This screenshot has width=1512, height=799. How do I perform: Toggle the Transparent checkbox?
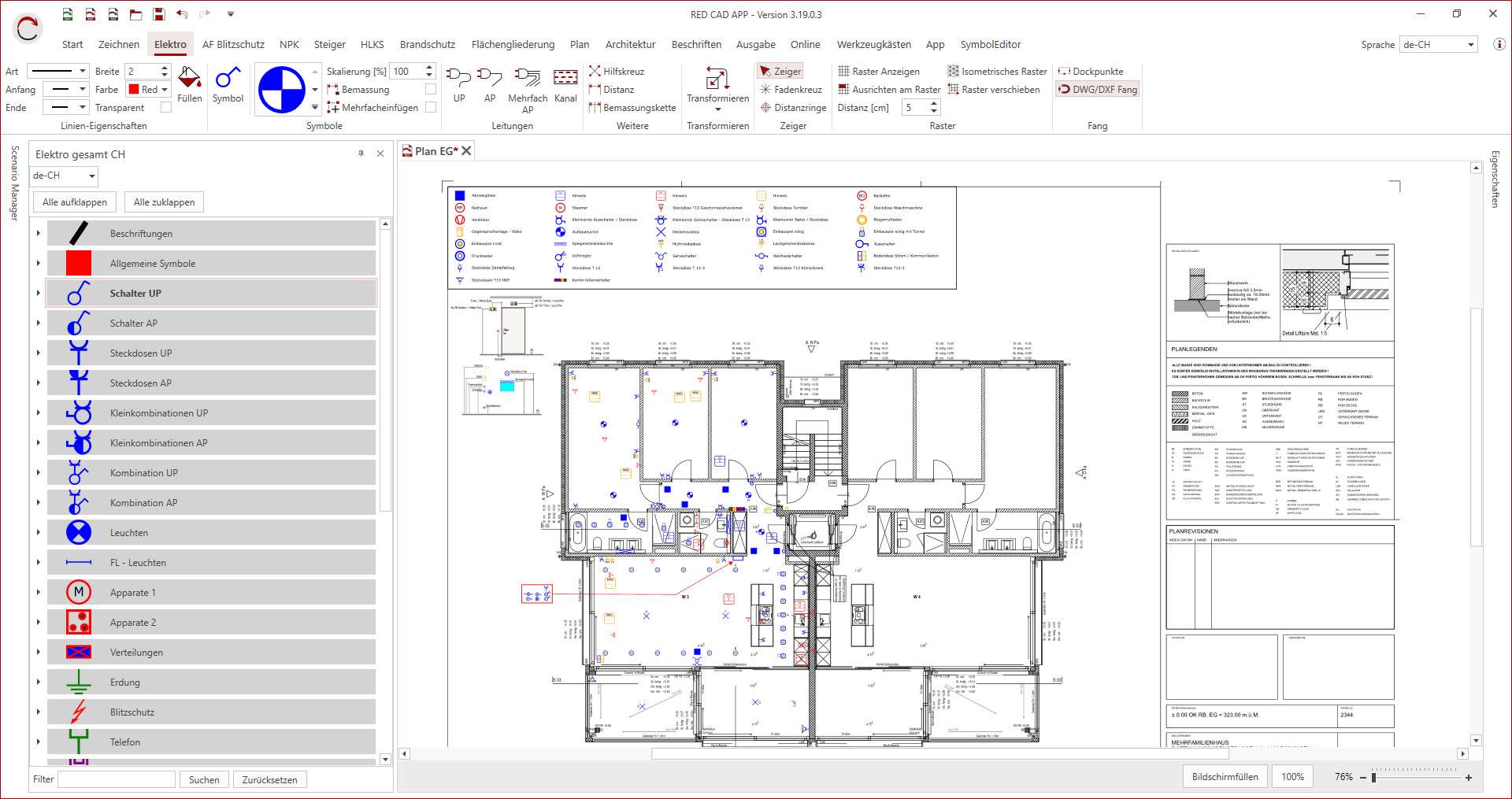165,108
